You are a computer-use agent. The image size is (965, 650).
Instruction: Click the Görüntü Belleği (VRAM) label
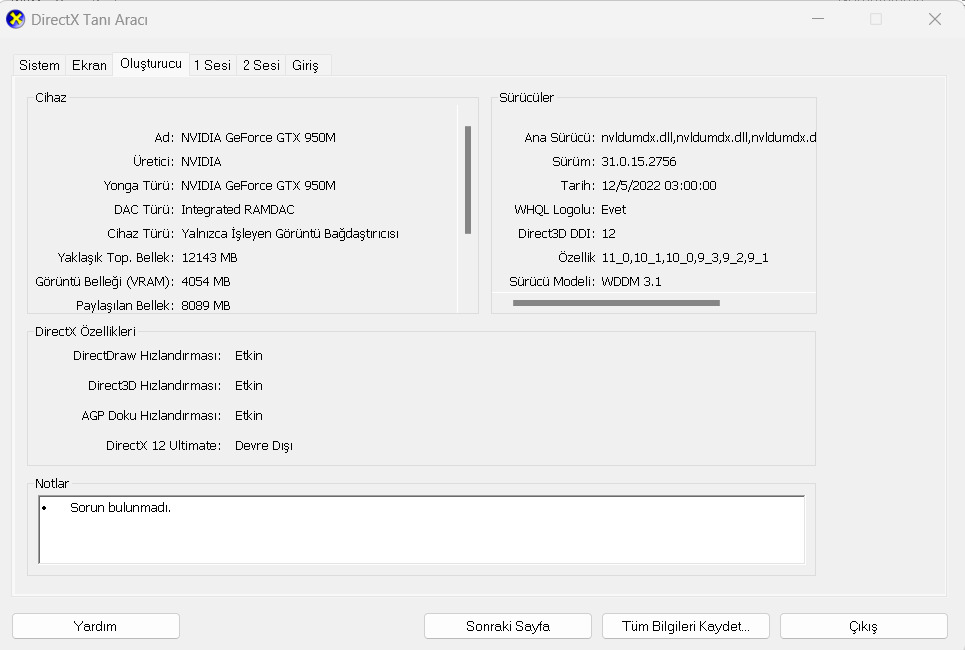pyautogui.click(x=105, y=281)
